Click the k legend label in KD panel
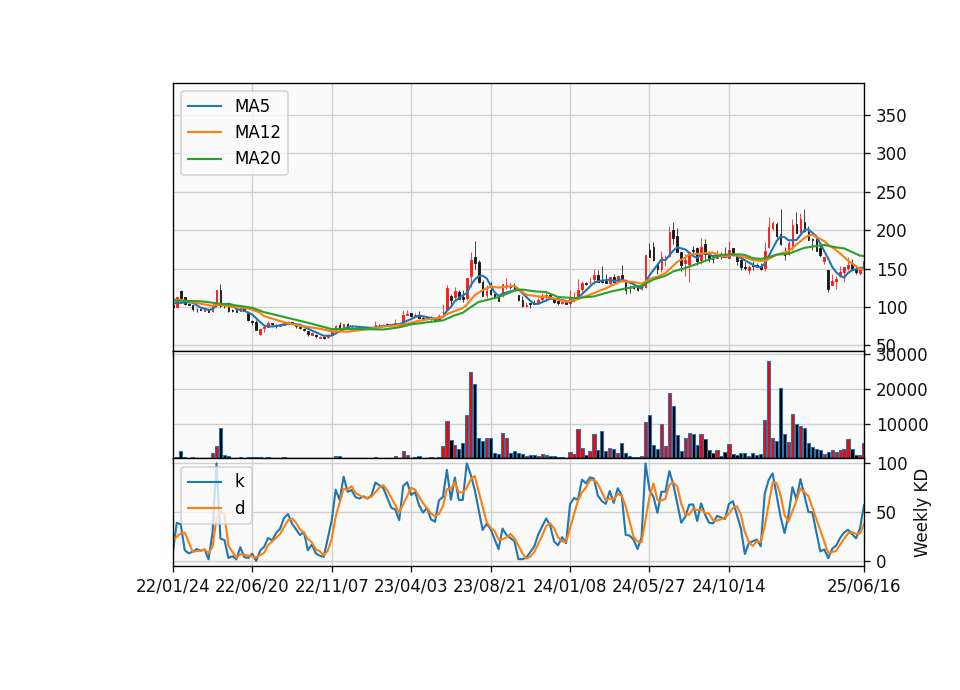This screenshot has height=690, width=960. tap(239, 481)
